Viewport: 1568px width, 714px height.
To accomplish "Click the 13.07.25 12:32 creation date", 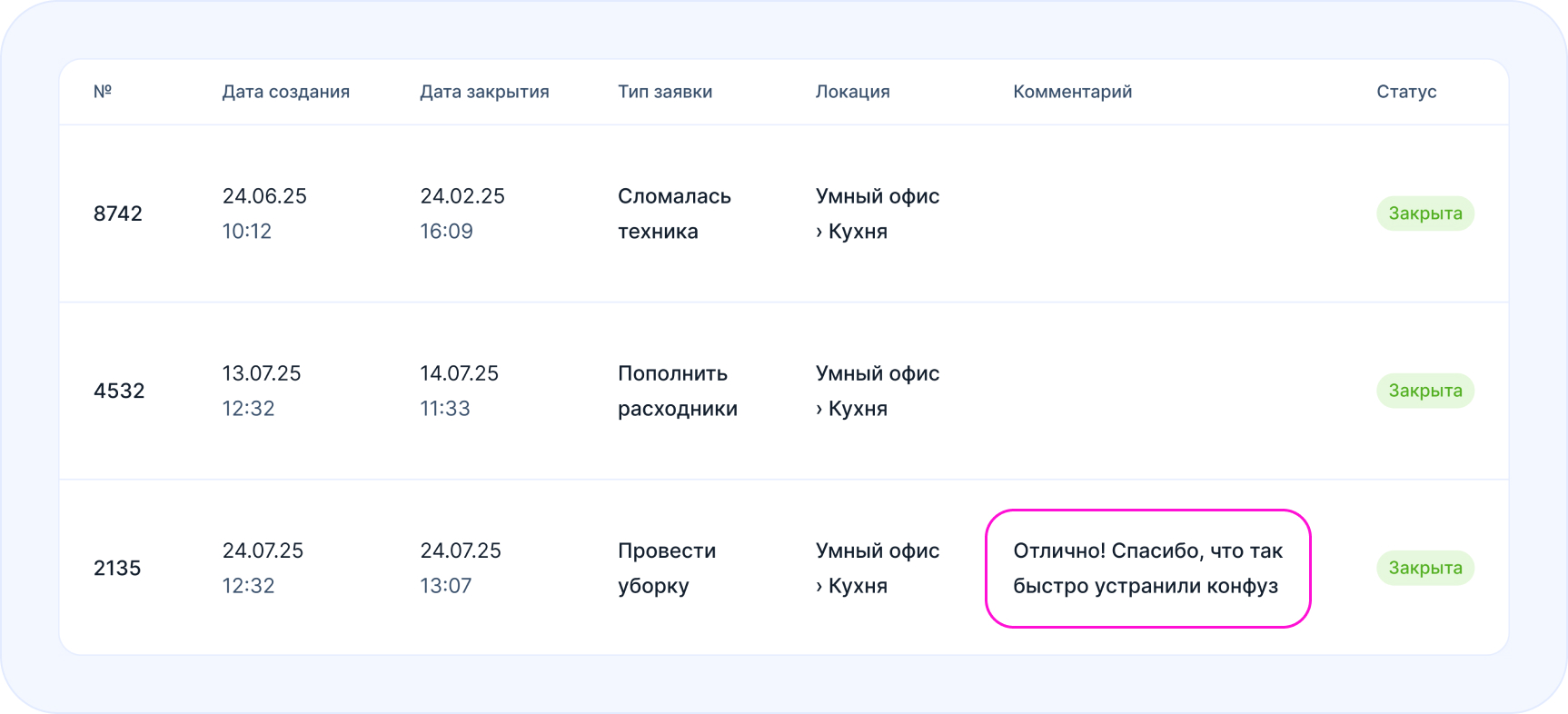I will point(262,391).
